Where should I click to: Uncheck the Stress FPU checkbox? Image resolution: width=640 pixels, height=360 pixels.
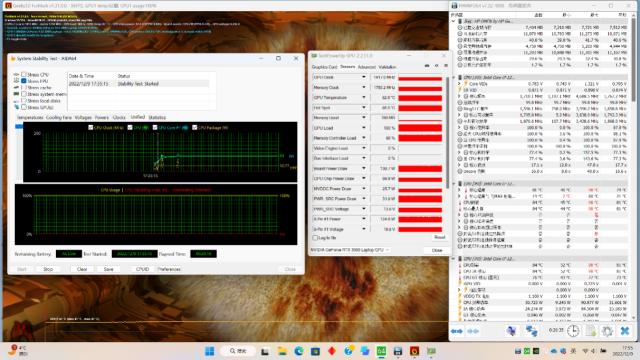[x=24, y=81]
